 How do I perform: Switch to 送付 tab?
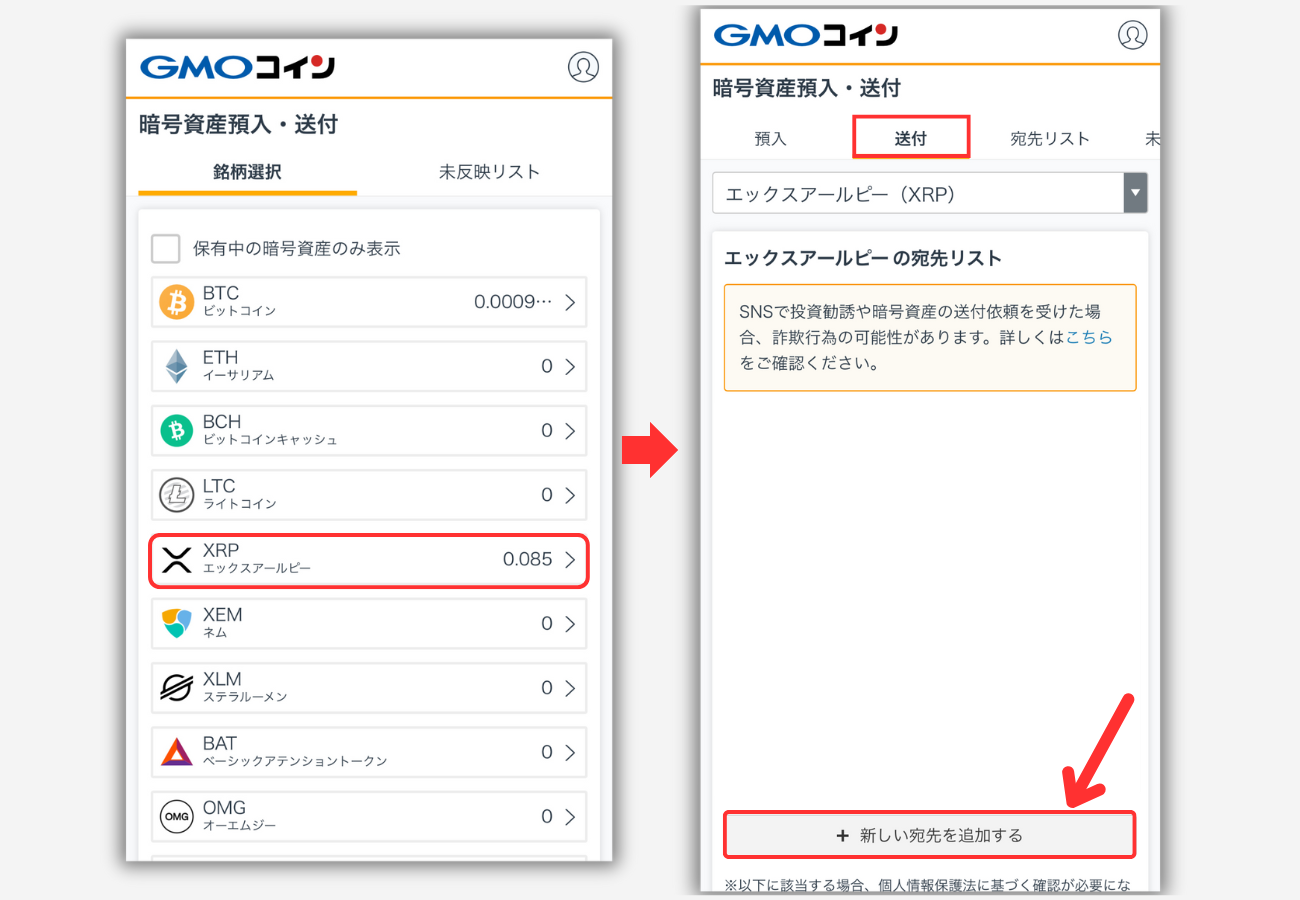(x=911, y=138)
